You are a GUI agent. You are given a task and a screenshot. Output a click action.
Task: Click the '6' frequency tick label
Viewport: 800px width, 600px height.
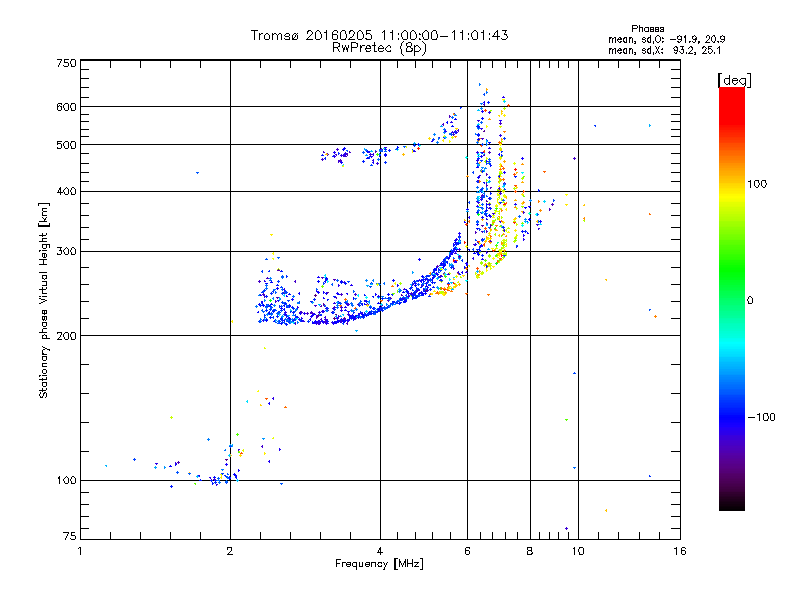tap(467, 551)
